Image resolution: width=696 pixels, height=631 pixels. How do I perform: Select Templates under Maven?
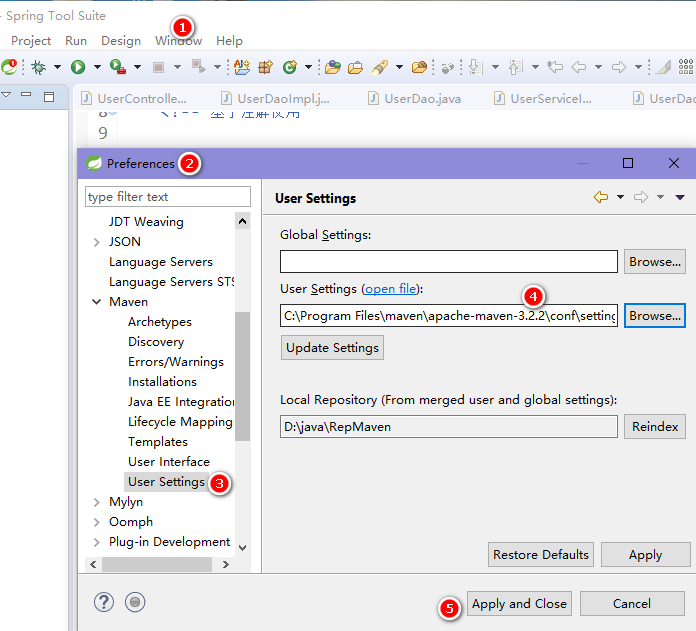pyautogui.click(x=158, y=442)
